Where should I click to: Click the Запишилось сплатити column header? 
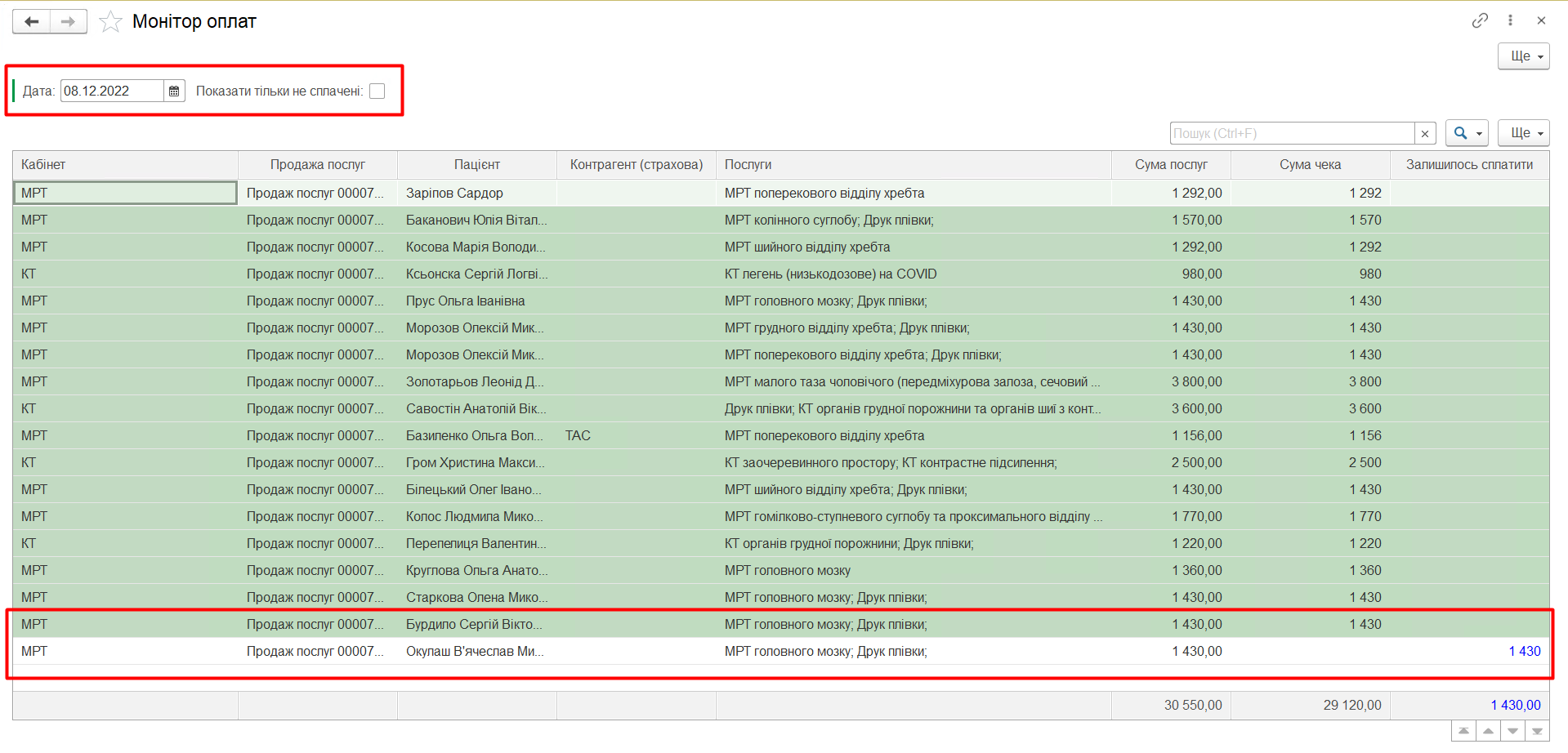point(1469,165)
